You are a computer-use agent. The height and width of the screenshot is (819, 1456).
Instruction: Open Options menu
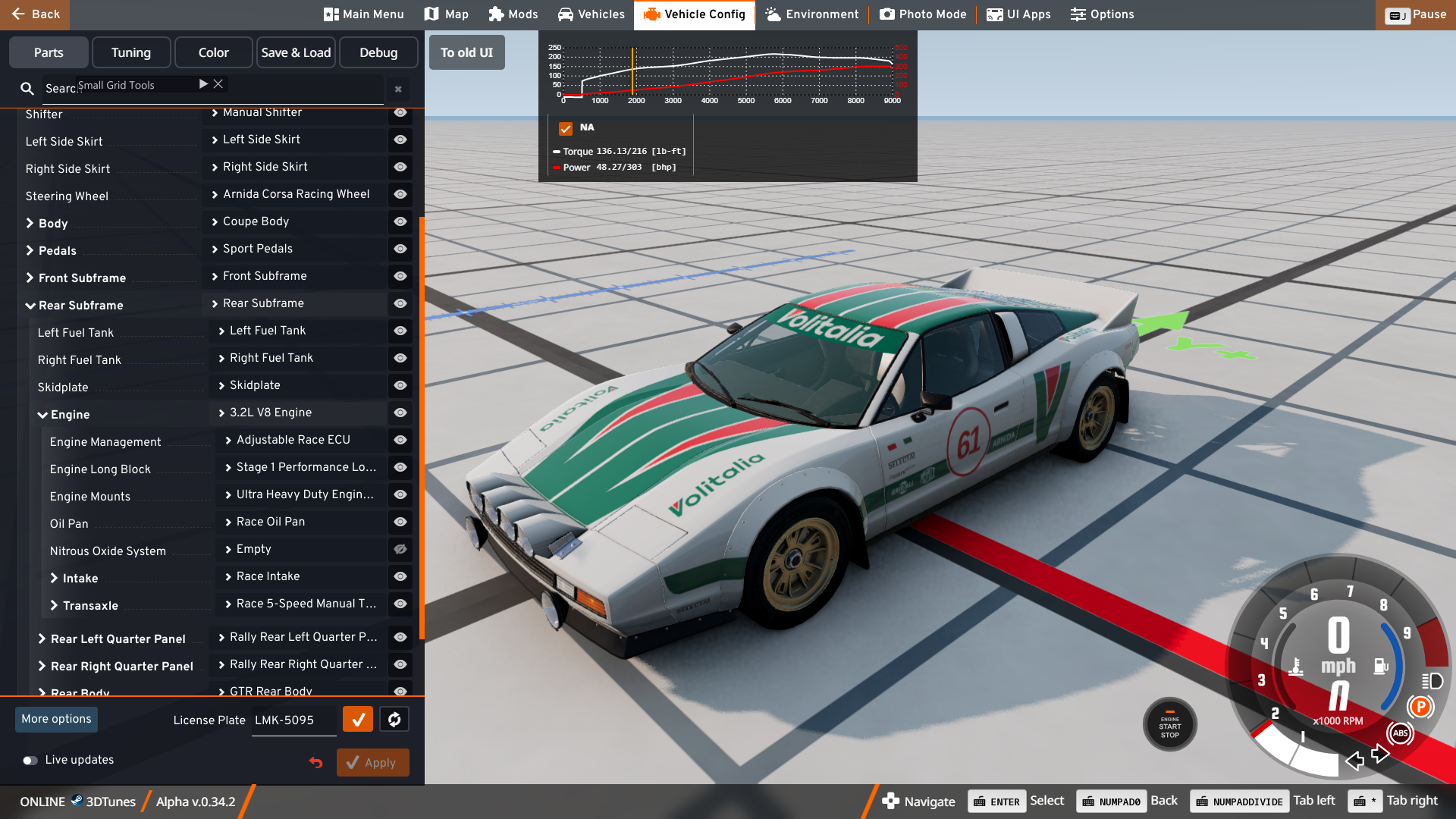[1103, 14]
